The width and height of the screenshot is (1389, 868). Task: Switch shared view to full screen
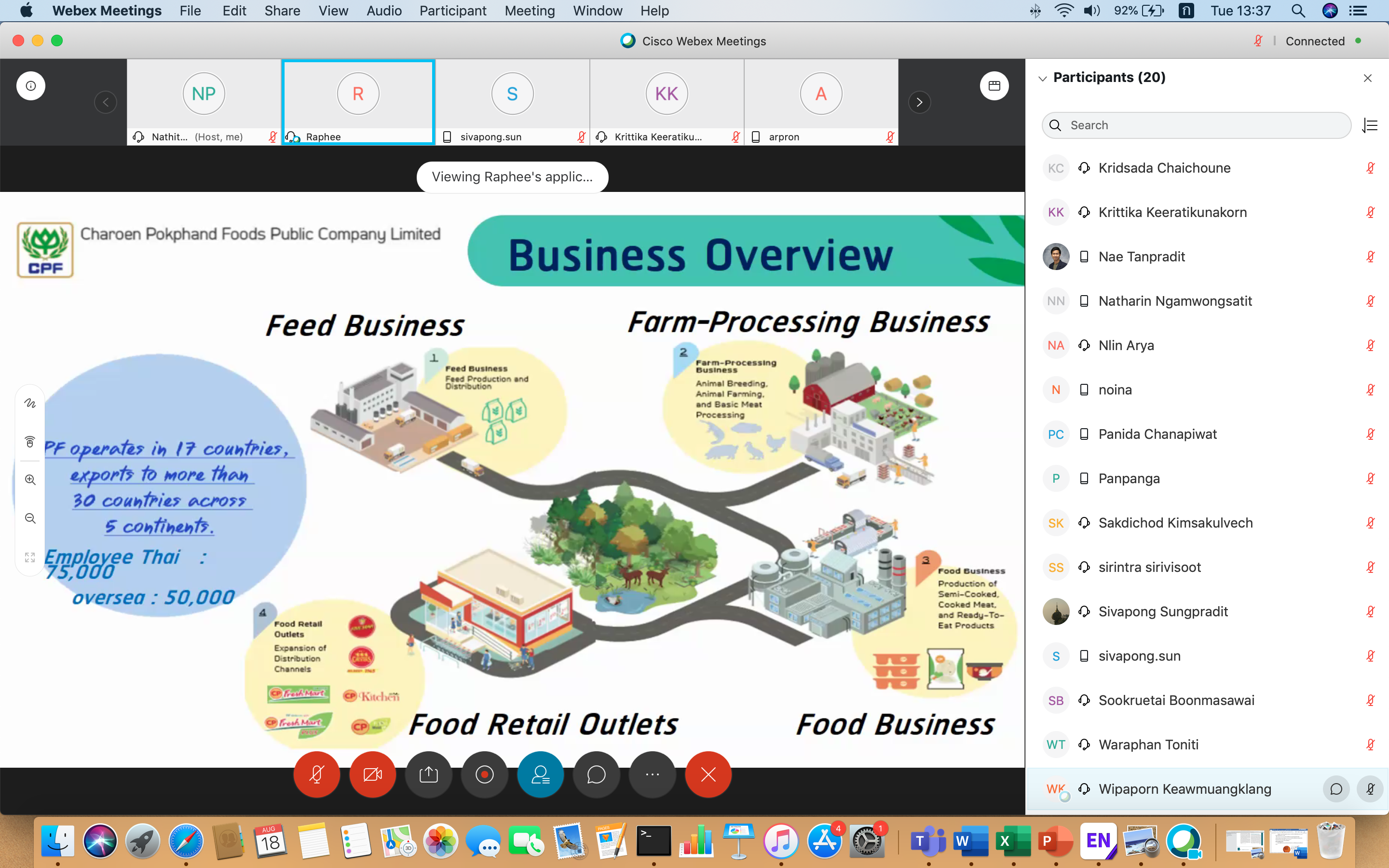coord(30,557)
